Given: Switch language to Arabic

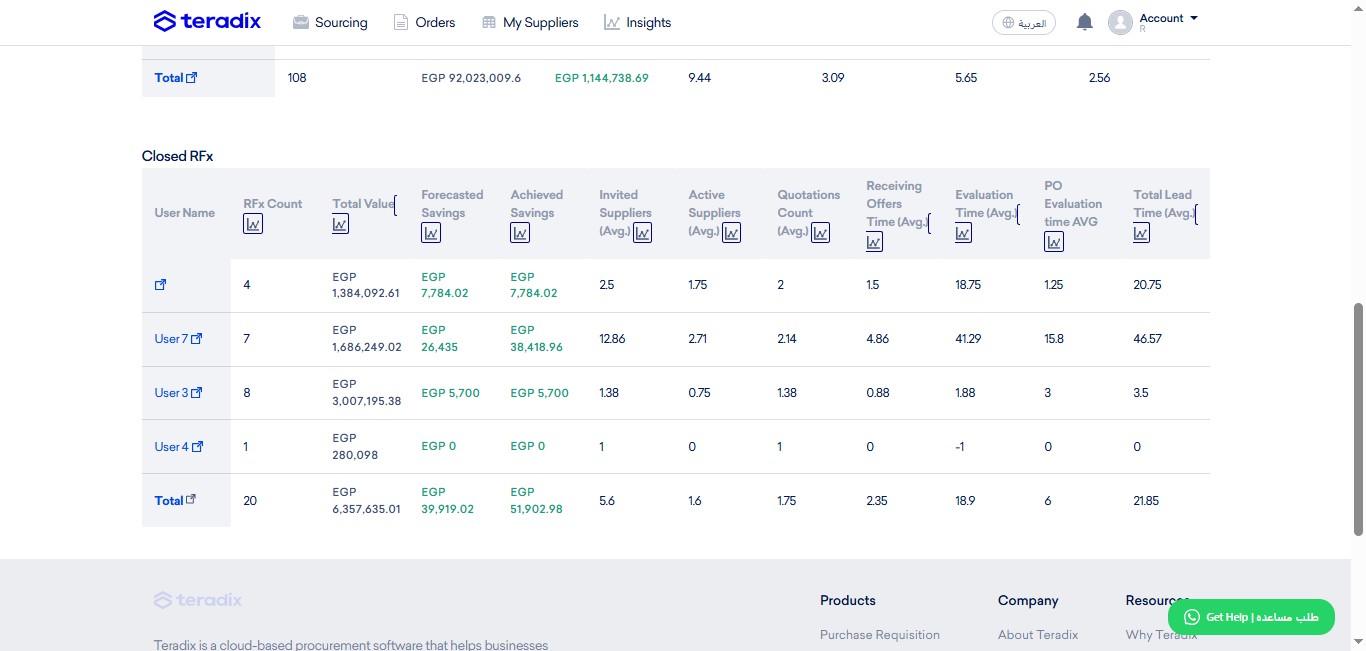Looking at the screenshot, I should click(1024, 22).
